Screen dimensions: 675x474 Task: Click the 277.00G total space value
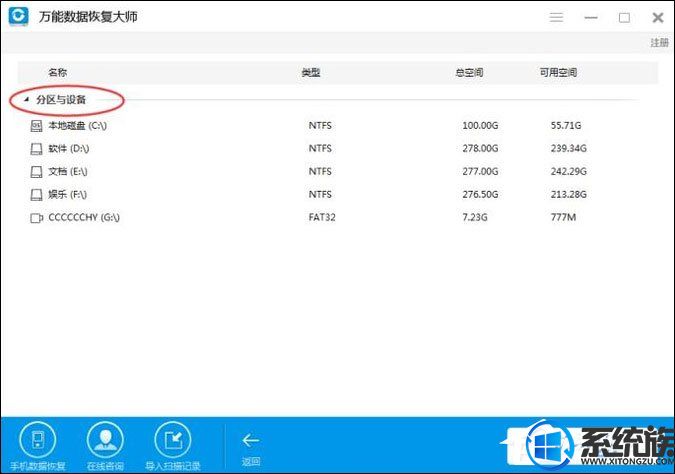(480, 171)
